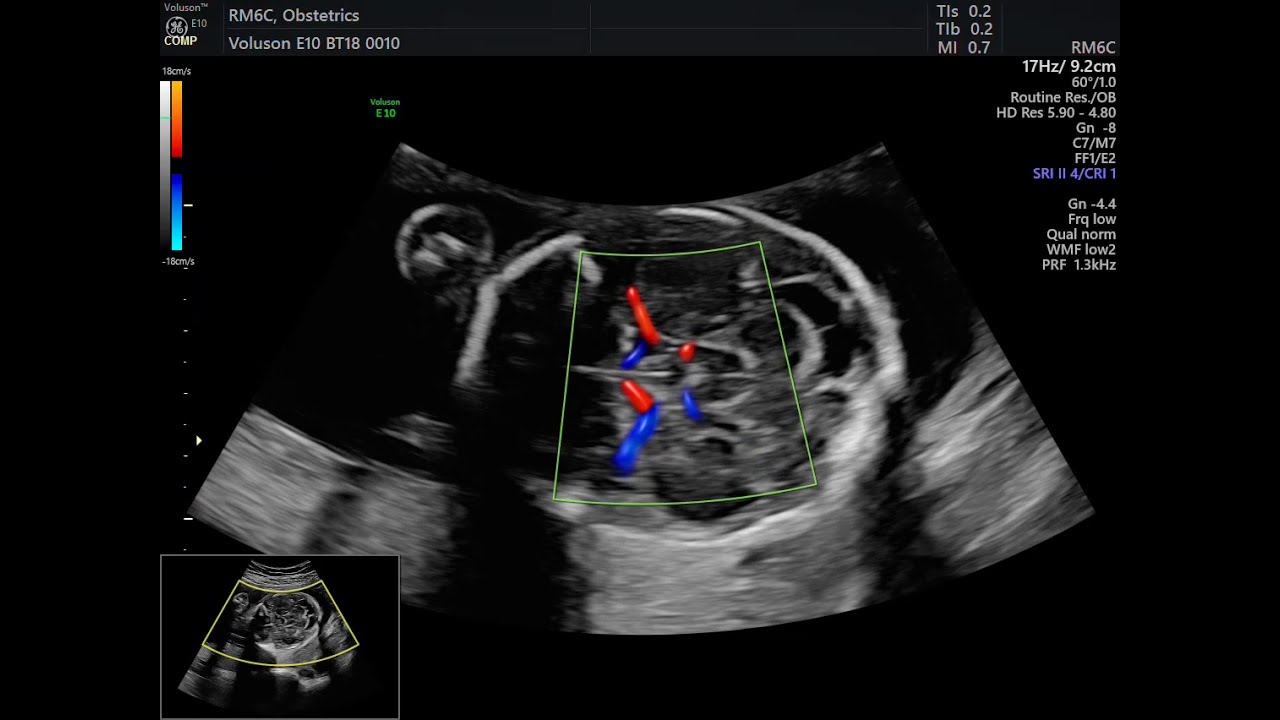1280x720 pixels.
Task: Click the "Frq low" frequency setting
Action: click(x=1092, y=219)
